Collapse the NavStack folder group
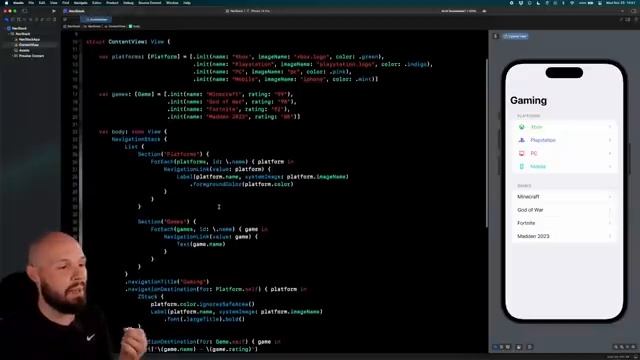 (x=9, y=34)
